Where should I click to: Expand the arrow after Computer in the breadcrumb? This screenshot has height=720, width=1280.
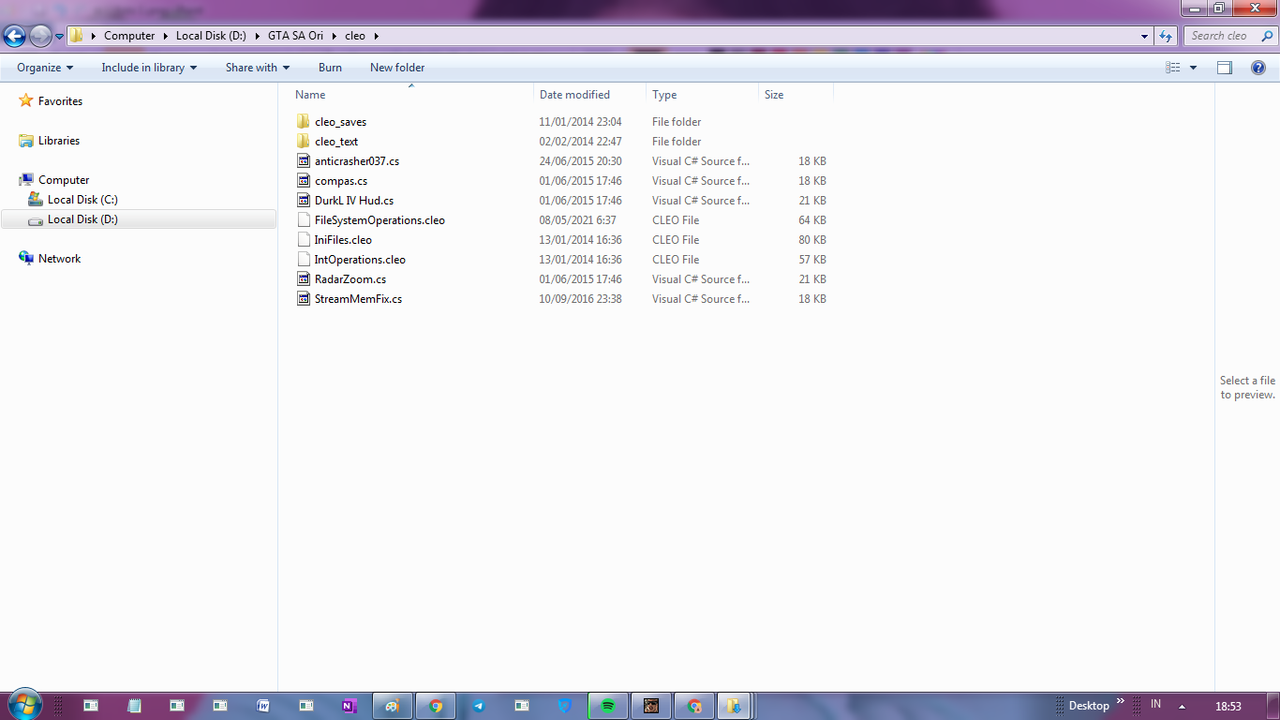click(x=166, y=36)
